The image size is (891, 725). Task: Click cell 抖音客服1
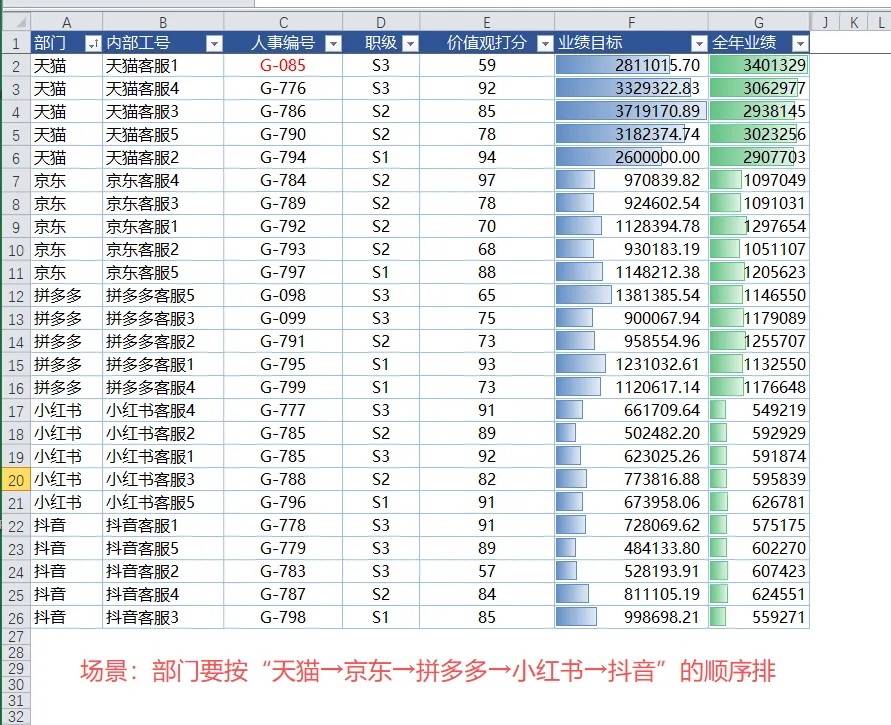point(163,525)
